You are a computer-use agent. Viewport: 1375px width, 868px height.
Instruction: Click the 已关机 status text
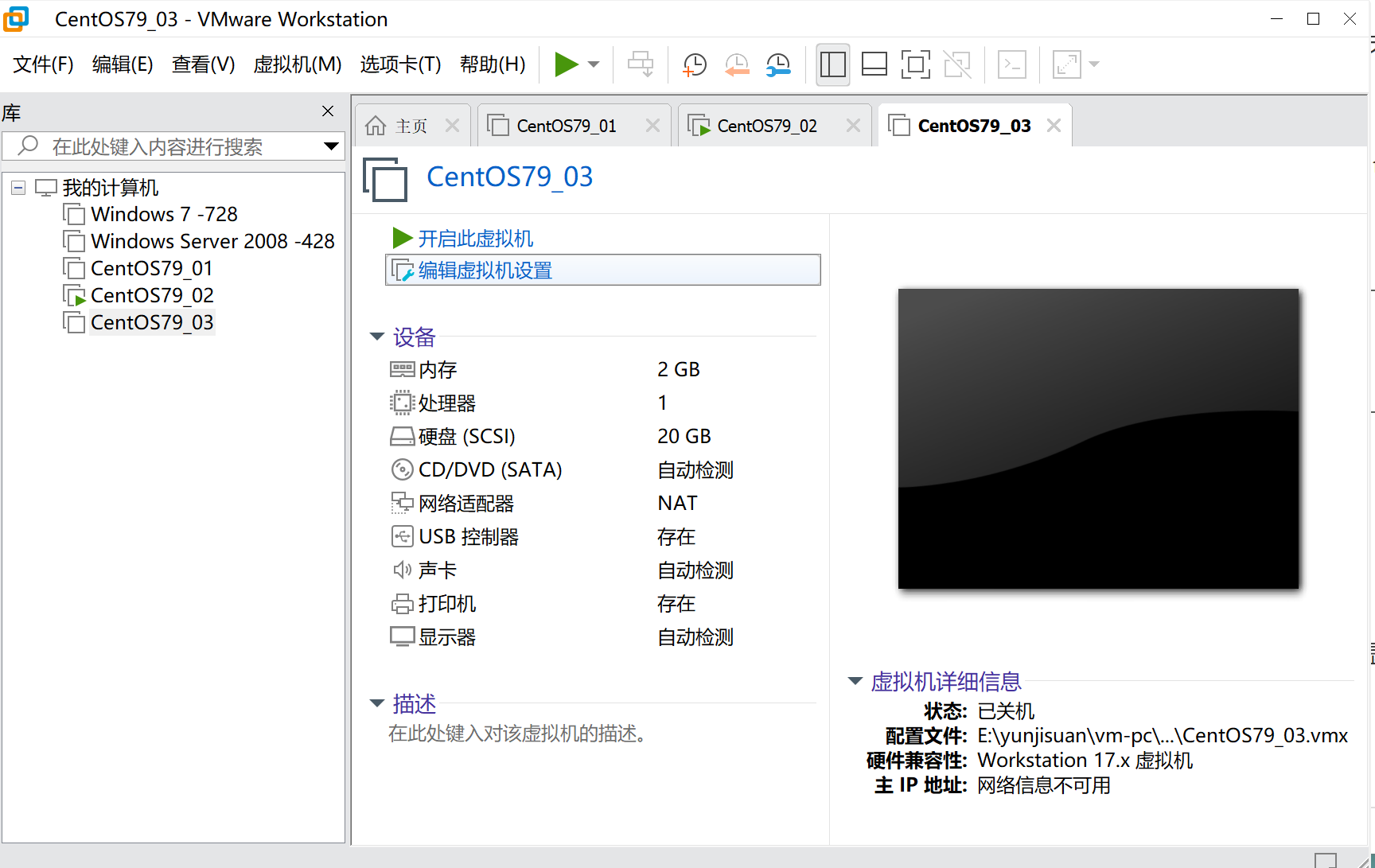tap(1006, 710)
